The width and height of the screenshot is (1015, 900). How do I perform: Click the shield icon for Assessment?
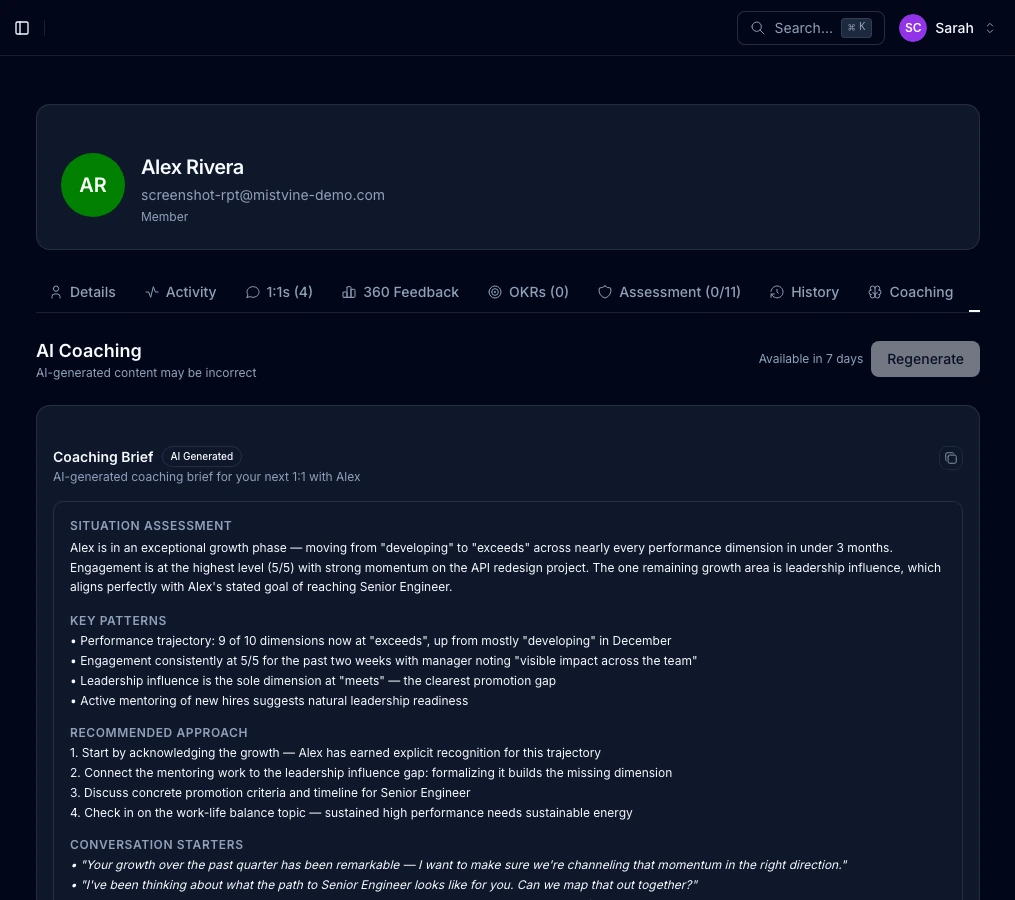click(x=605, y=292)
